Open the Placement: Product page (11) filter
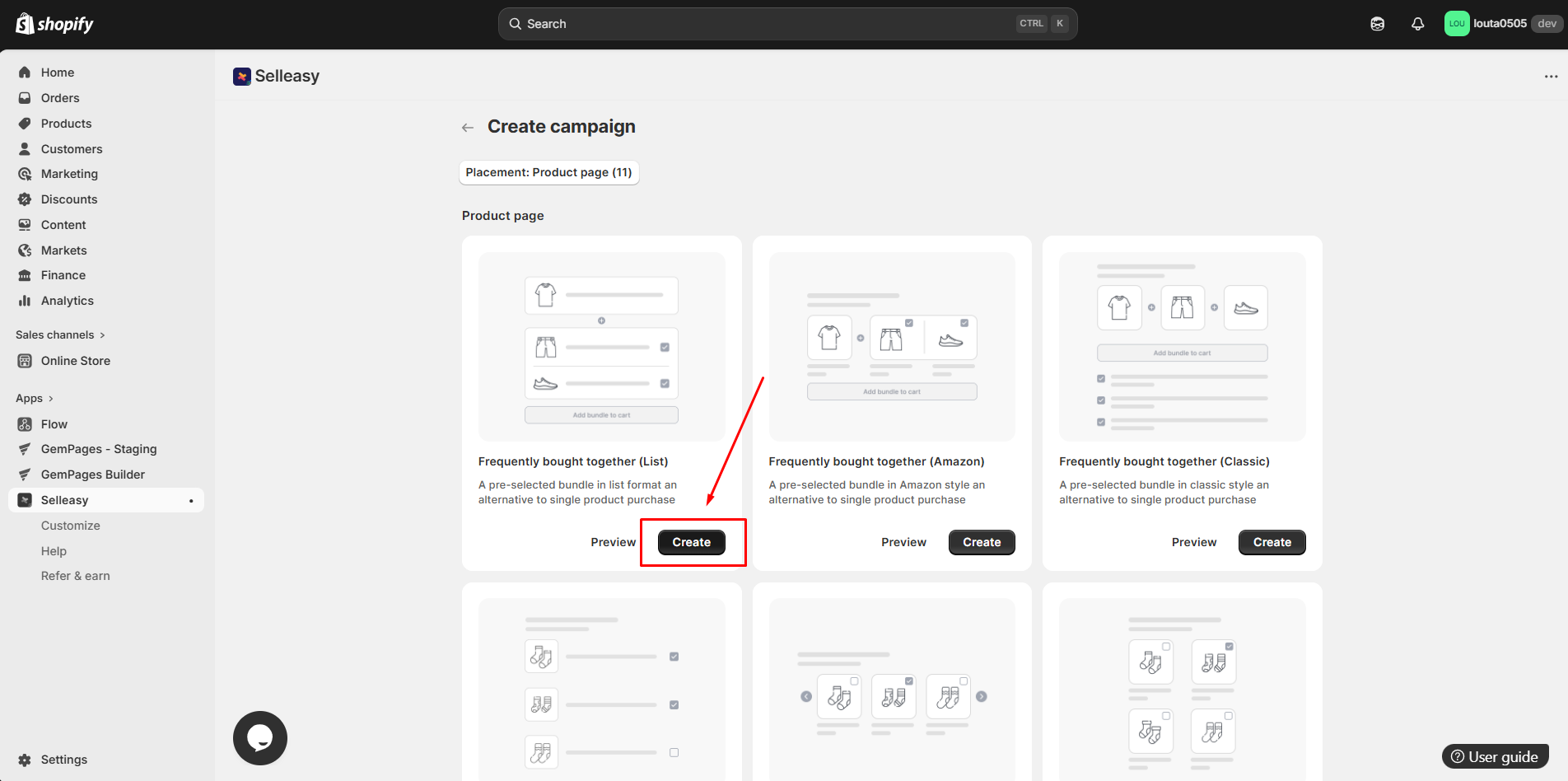This screenshot has width=1568, height=781. click(x=548, y=172)
